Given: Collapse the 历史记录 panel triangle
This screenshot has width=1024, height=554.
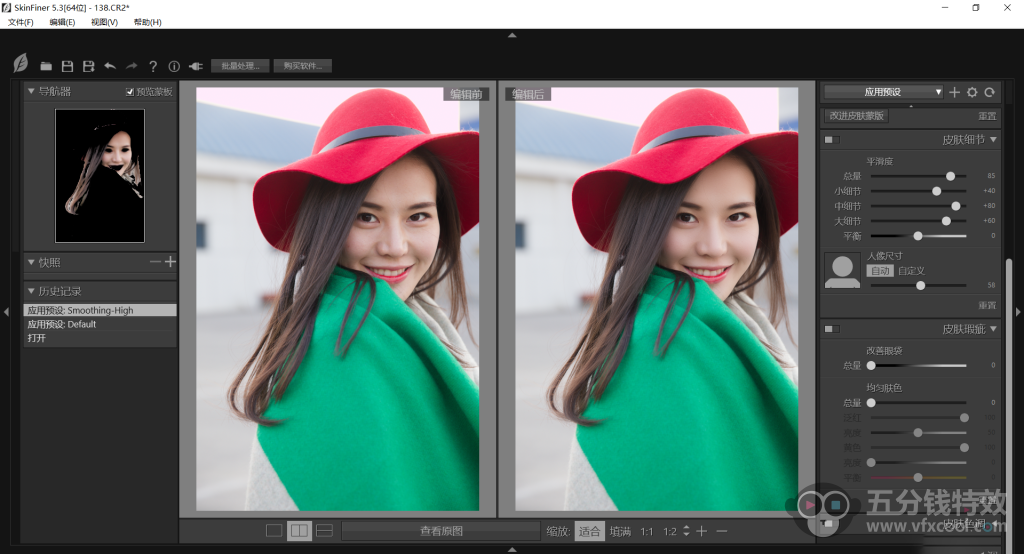Looking at the screenshot, I should (x=31, y=291).
